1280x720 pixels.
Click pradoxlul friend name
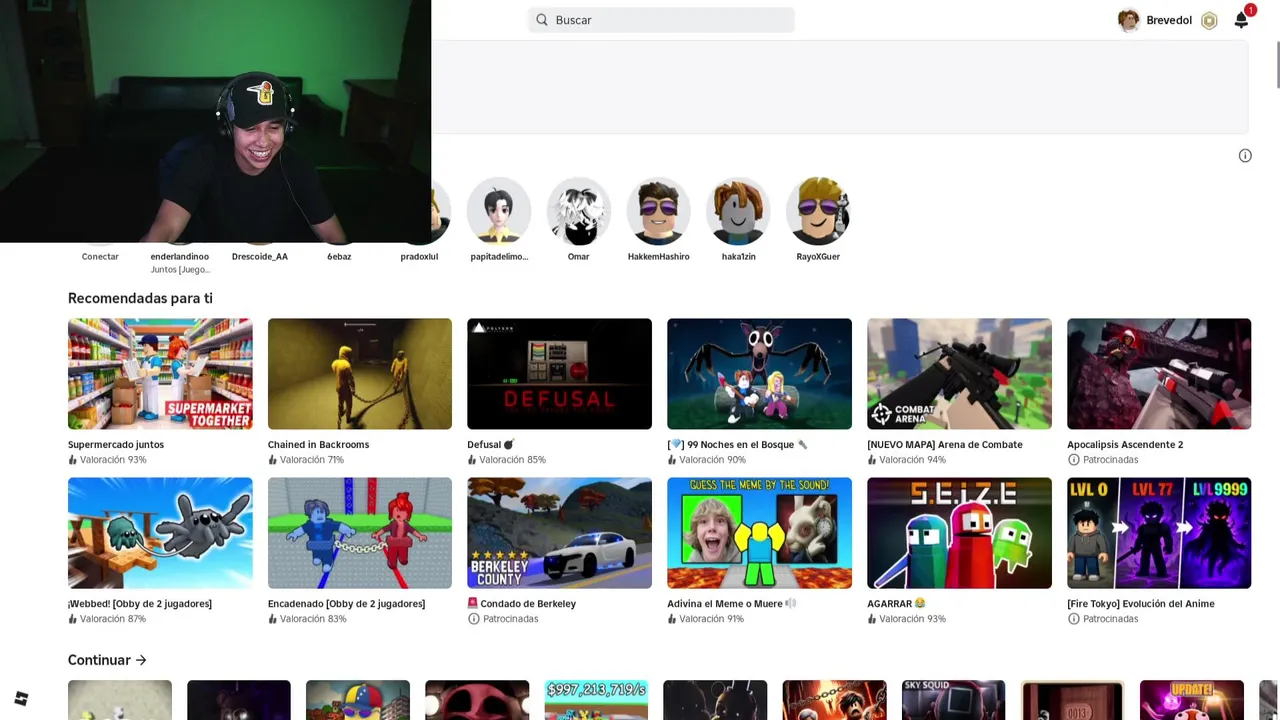(419, 256)
